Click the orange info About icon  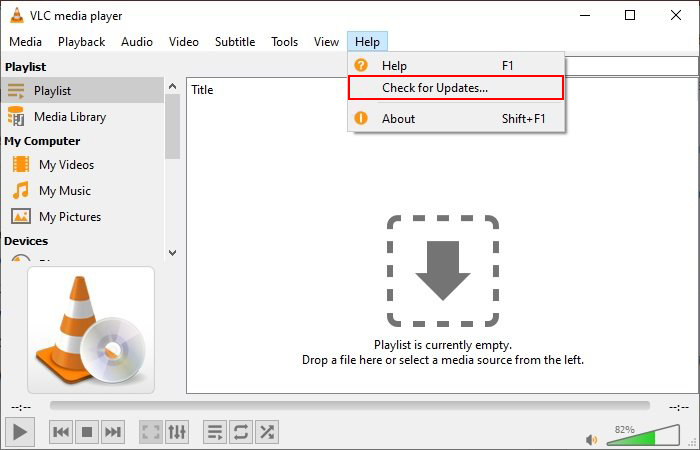[x=361, y=118]
